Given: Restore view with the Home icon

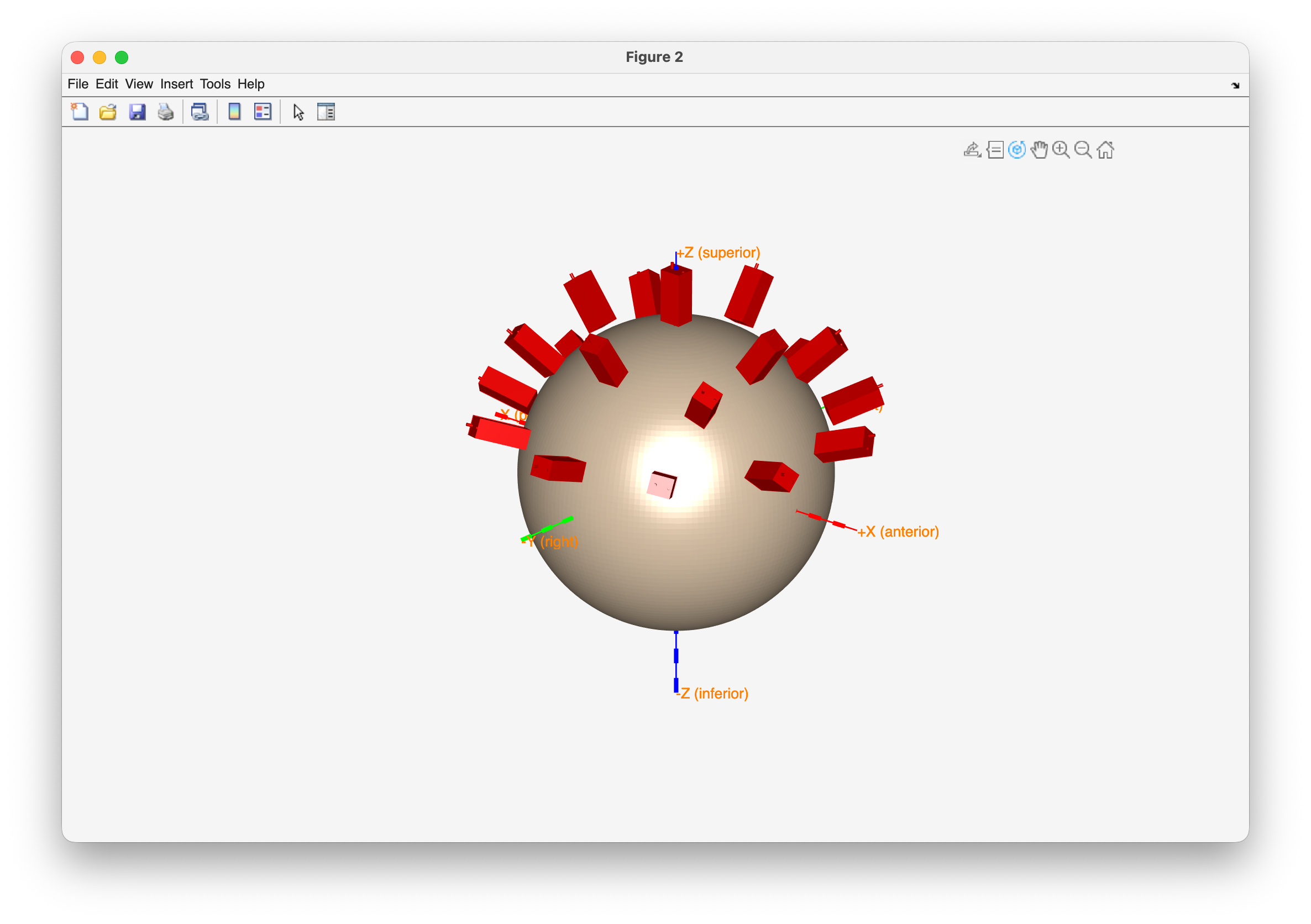Looking at the screenshot, I should [x=1105, y=150].
